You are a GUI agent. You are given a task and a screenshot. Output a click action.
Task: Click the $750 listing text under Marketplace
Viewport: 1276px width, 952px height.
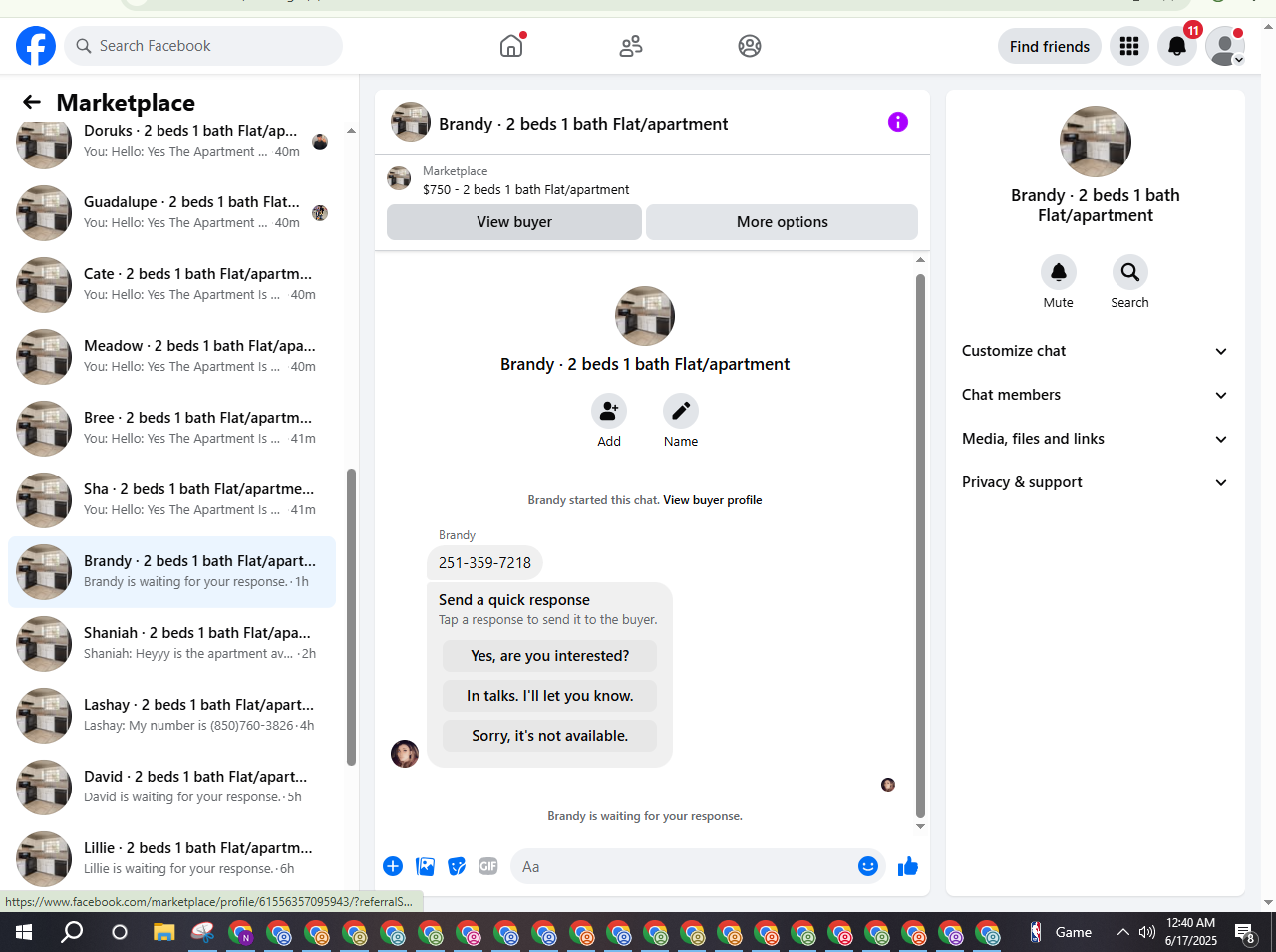pos(526,189)
